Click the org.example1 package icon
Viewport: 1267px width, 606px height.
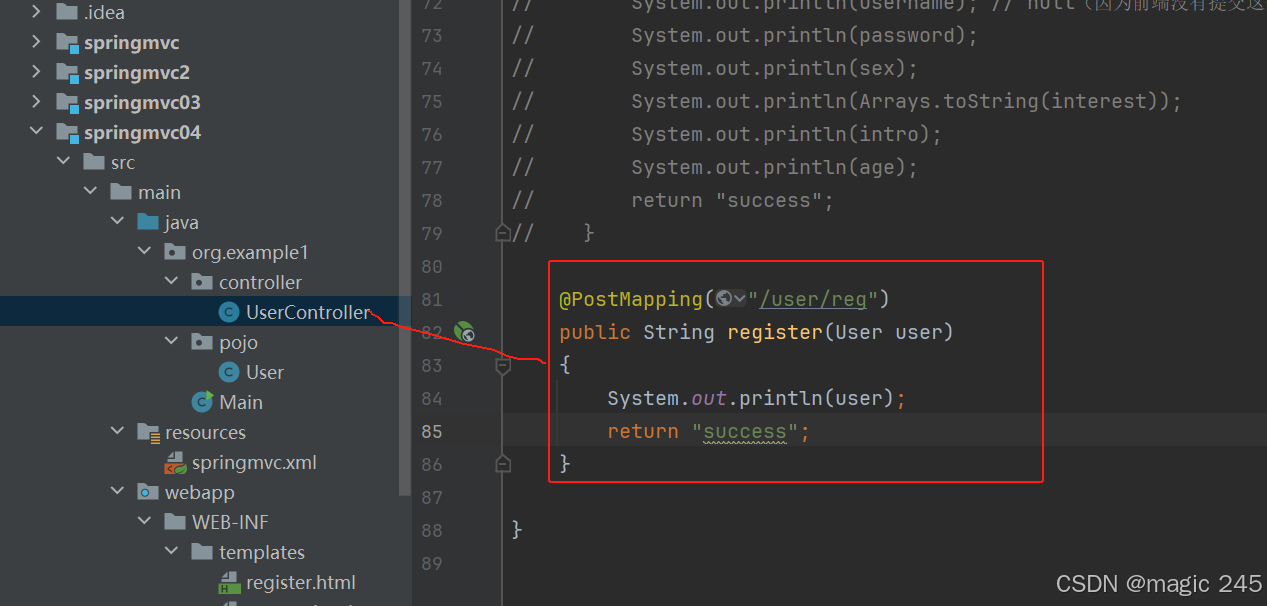pyautogui.click(x=175, y=252)
